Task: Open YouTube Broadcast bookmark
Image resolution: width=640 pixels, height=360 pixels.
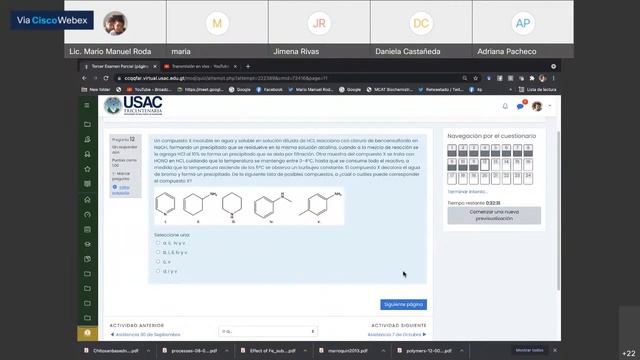Action: [x=149, y=89]
